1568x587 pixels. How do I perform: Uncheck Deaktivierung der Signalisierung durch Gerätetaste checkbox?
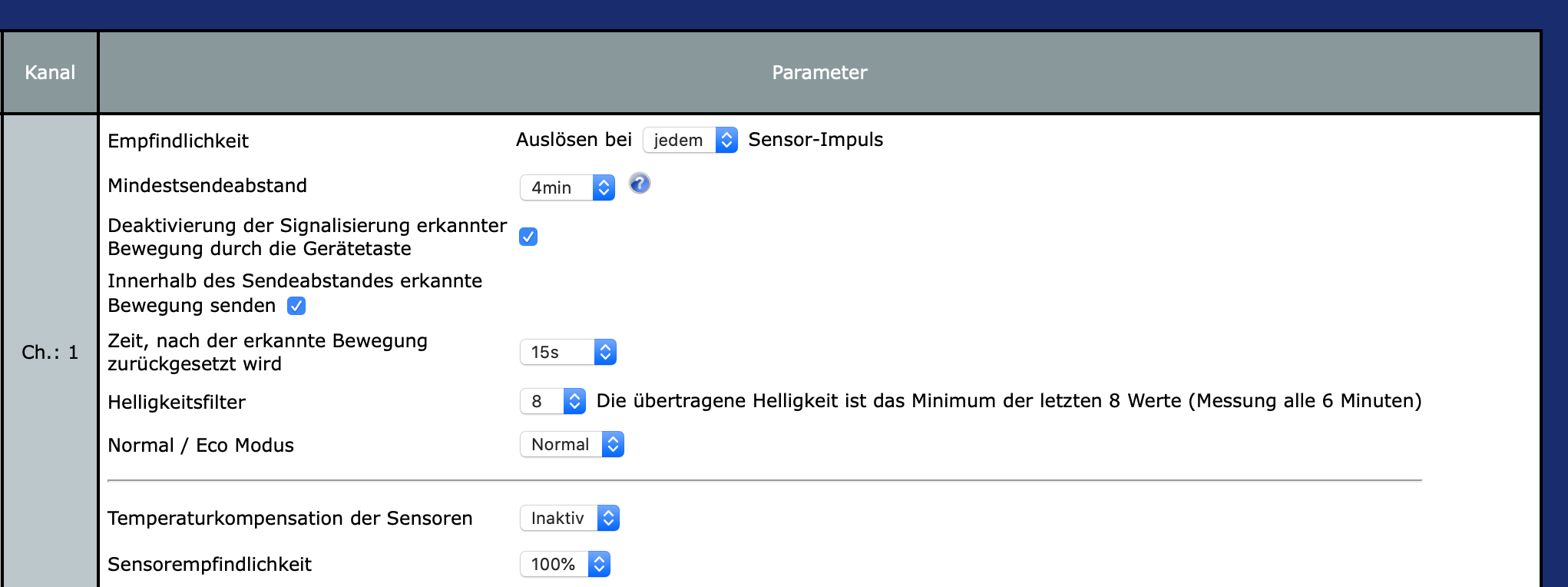528,237
